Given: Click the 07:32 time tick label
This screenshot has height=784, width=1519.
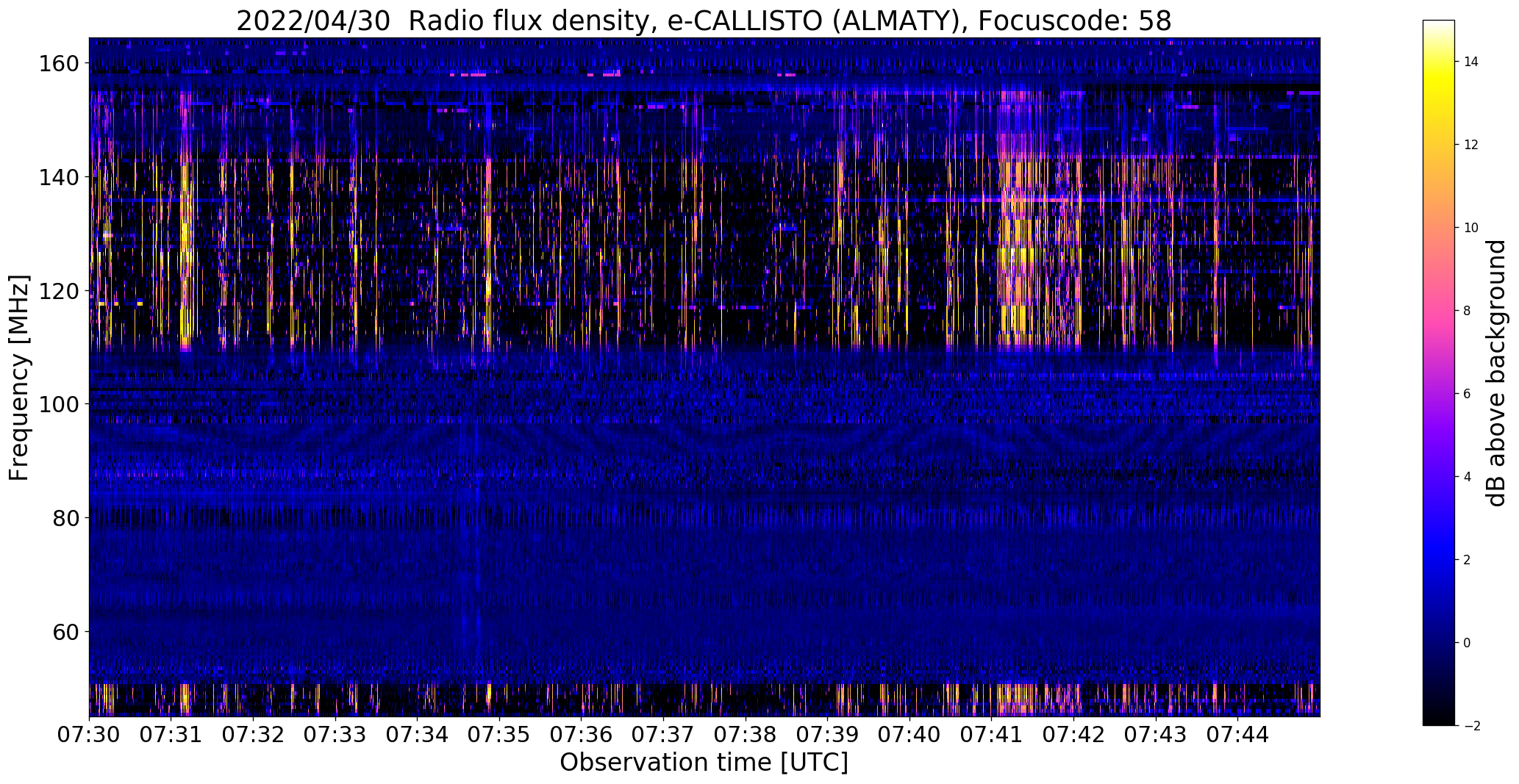Looking at the screenshot, I should [x=253, y=734].
